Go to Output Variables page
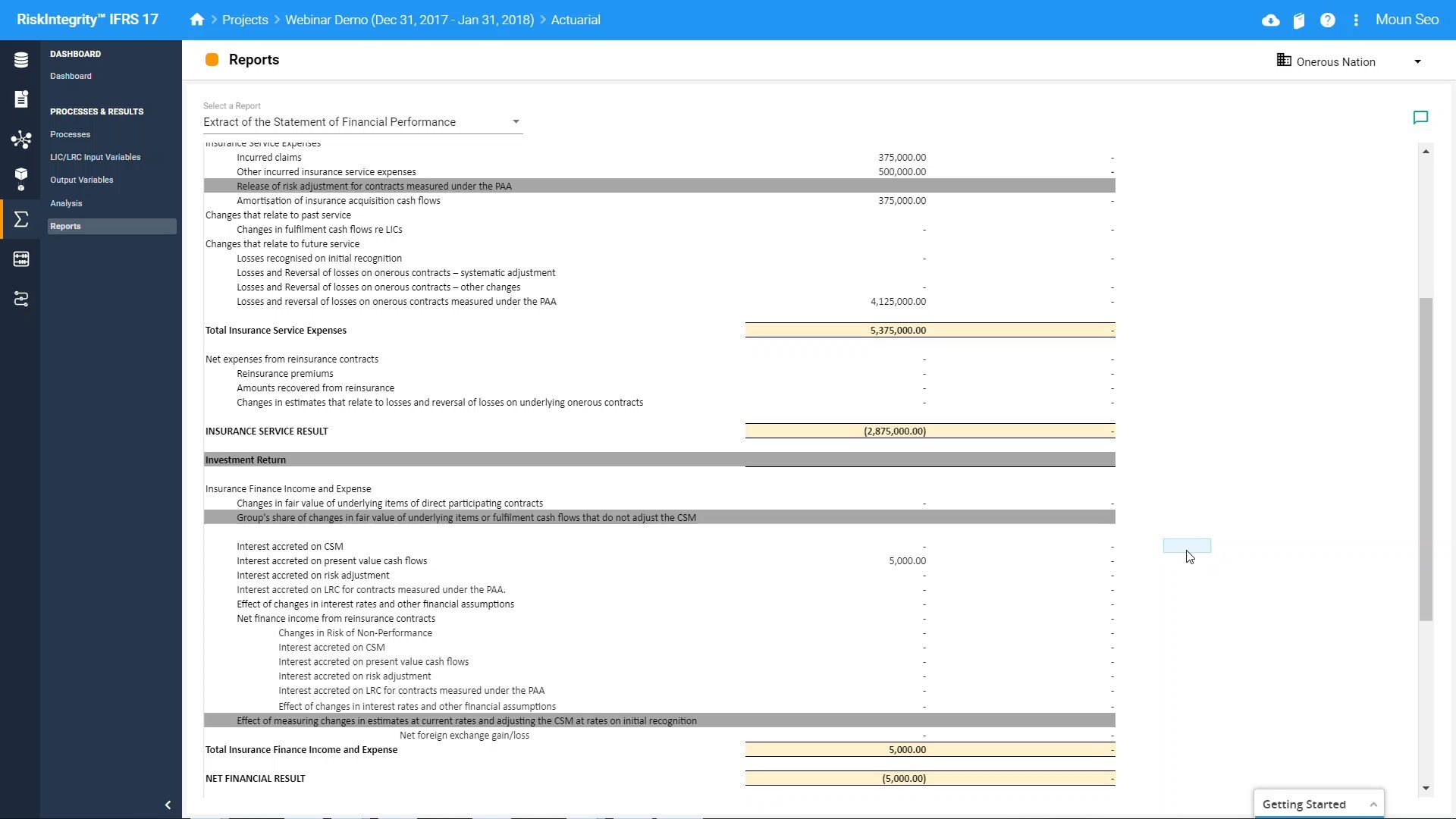The height and width of the screenshot is (819, 1456). (x=82, y=180)
